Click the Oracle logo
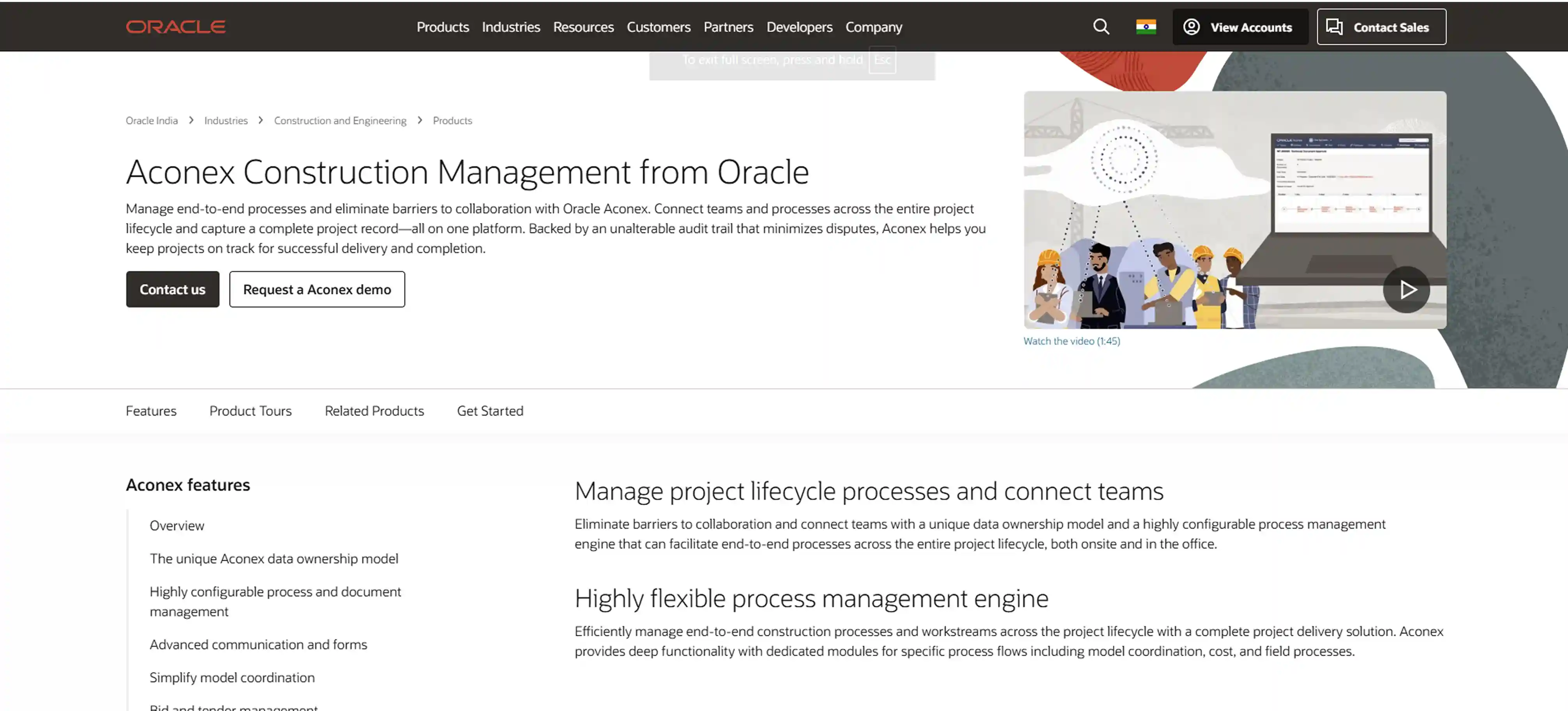 pyautogui.click(x=175, y=27)
